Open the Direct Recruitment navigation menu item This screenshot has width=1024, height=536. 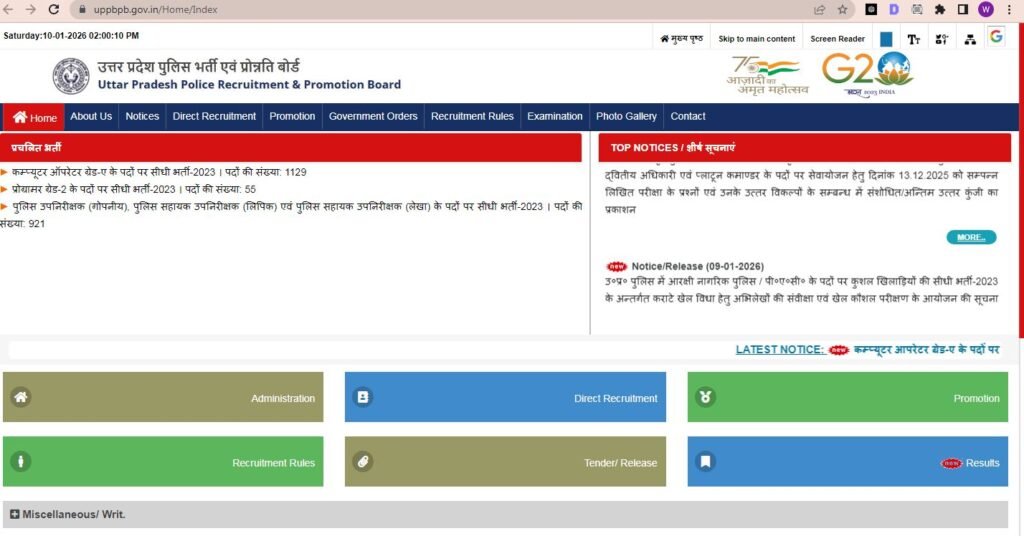click(x=214, y=116)
